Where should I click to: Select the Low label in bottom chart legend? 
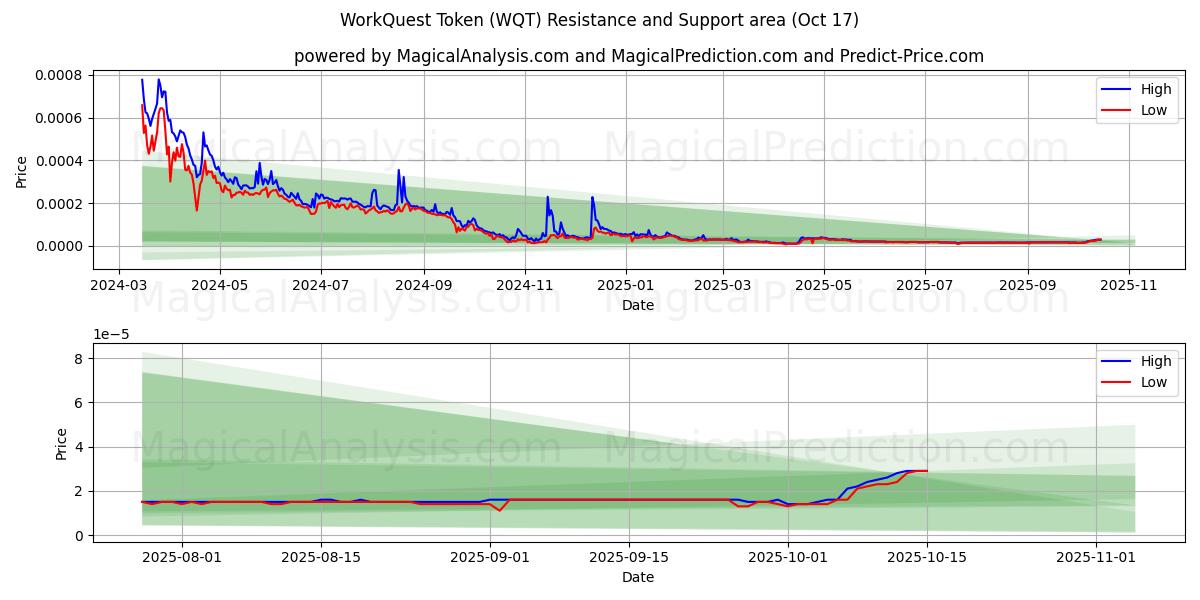click(x=1153, y=382)
